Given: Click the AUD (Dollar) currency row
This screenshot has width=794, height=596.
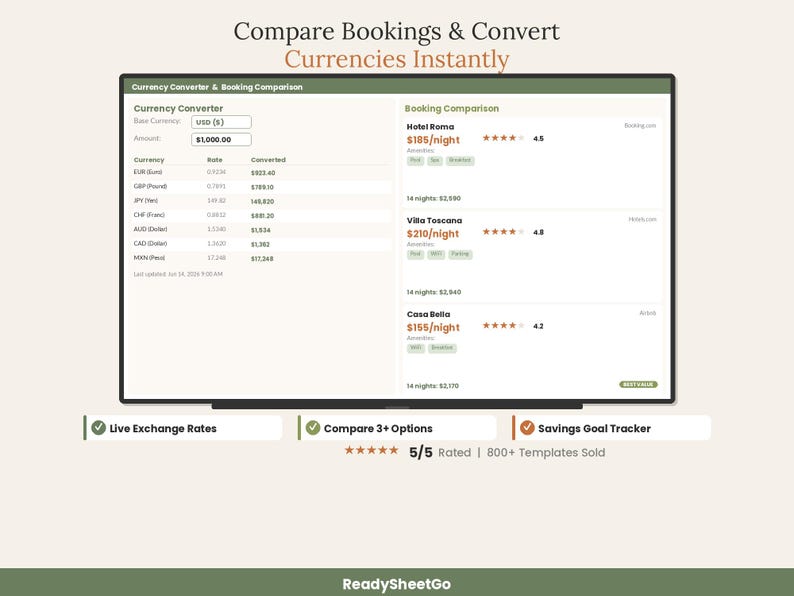Looking at the screenshot, I should 262,229.
